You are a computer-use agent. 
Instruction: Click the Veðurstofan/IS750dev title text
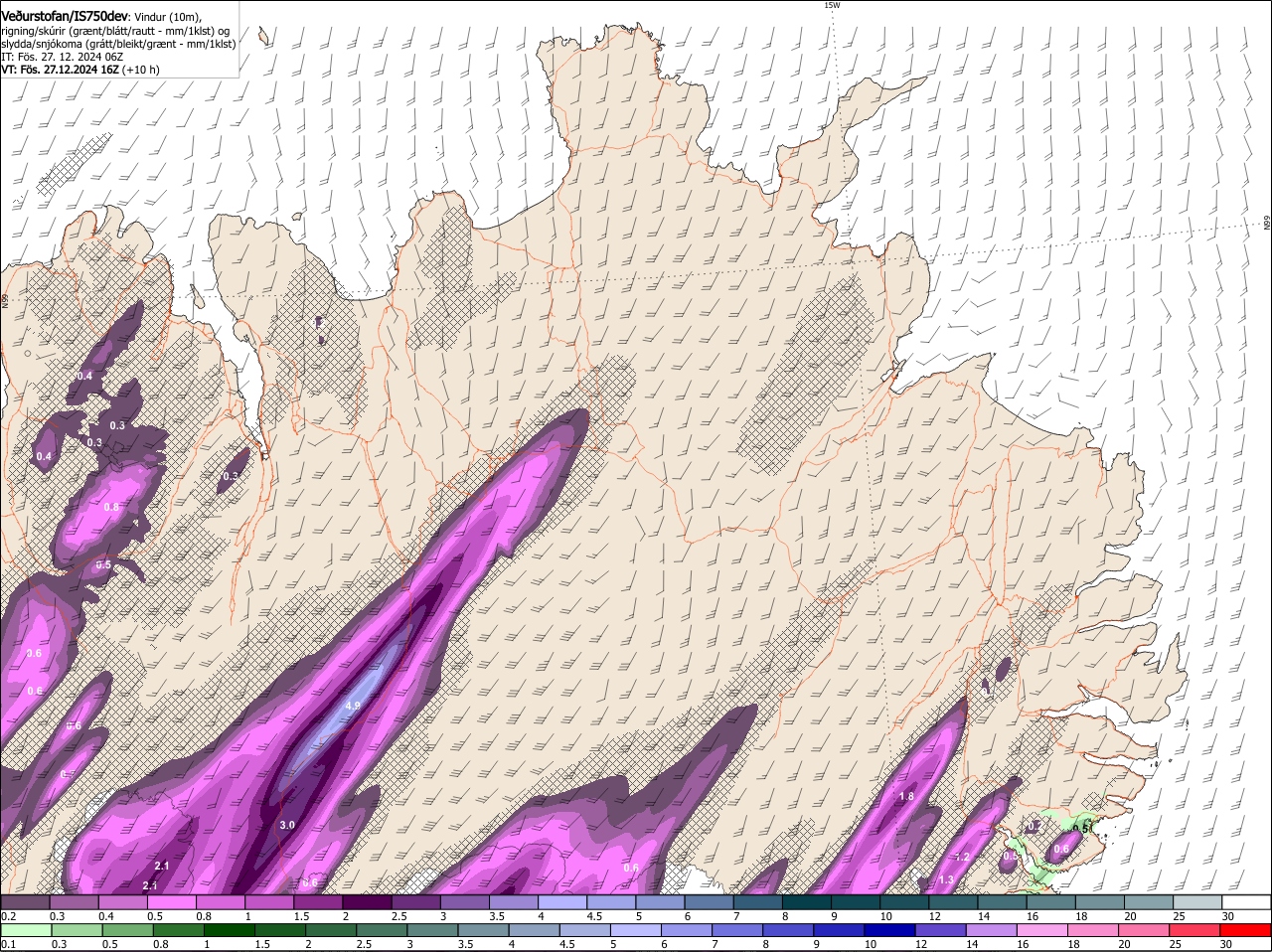point(65,16)
